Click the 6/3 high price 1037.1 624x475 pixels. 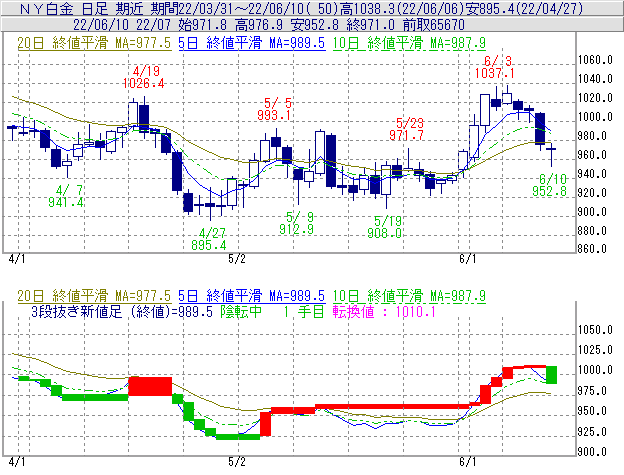(495, 73)
